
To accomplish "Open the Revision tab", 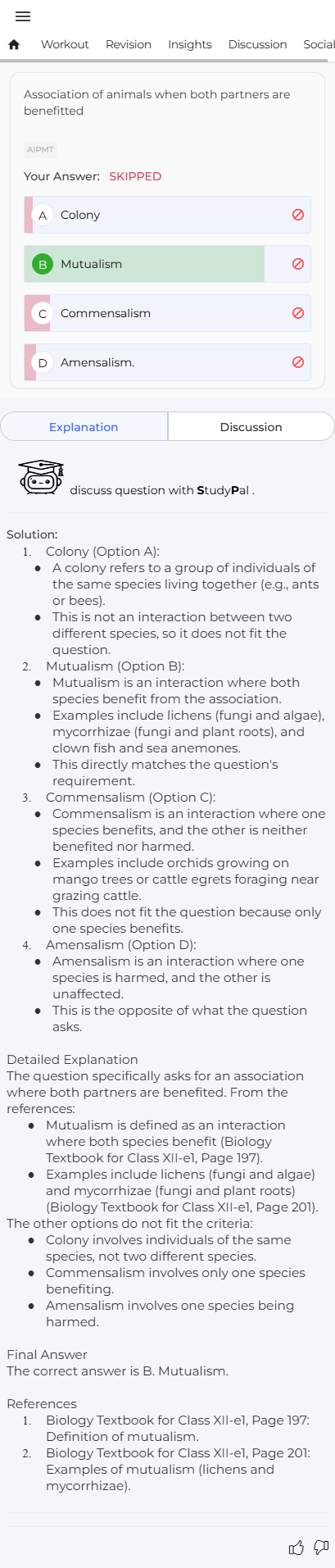I will (129, 44).
